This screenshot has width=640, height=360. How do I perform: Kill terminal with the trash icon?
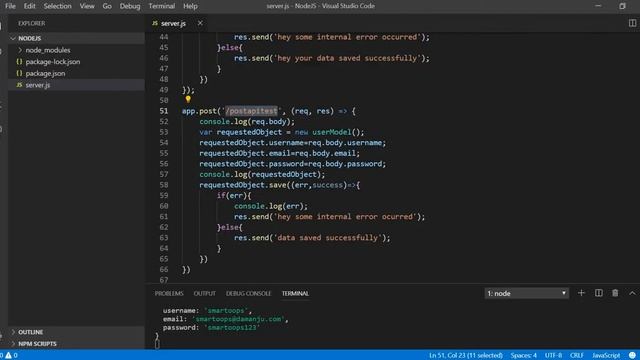(x=615, y=293)
